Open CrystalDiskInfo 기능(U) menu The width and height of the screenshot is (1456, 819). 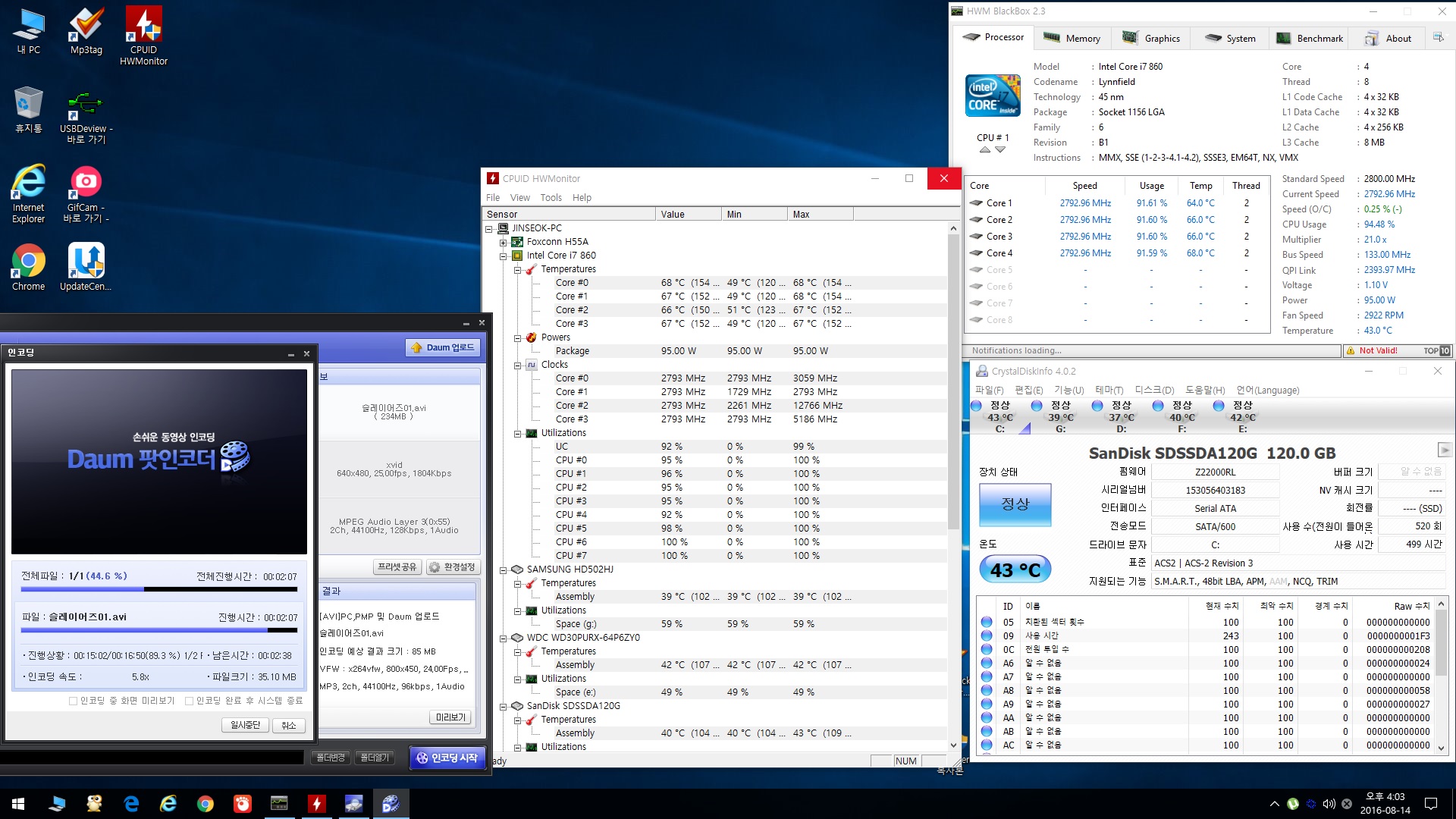(1068, 390)
